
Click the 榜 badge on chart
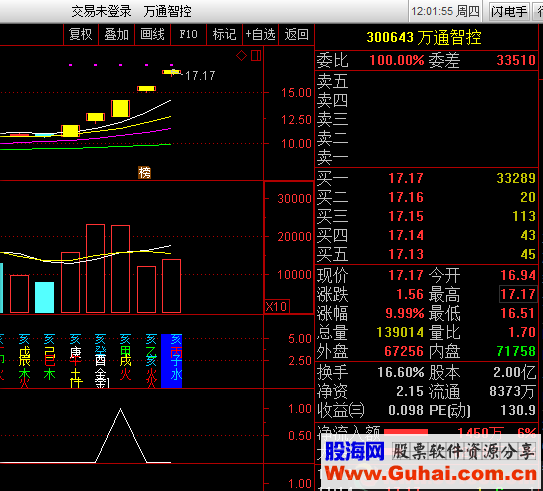144,172
